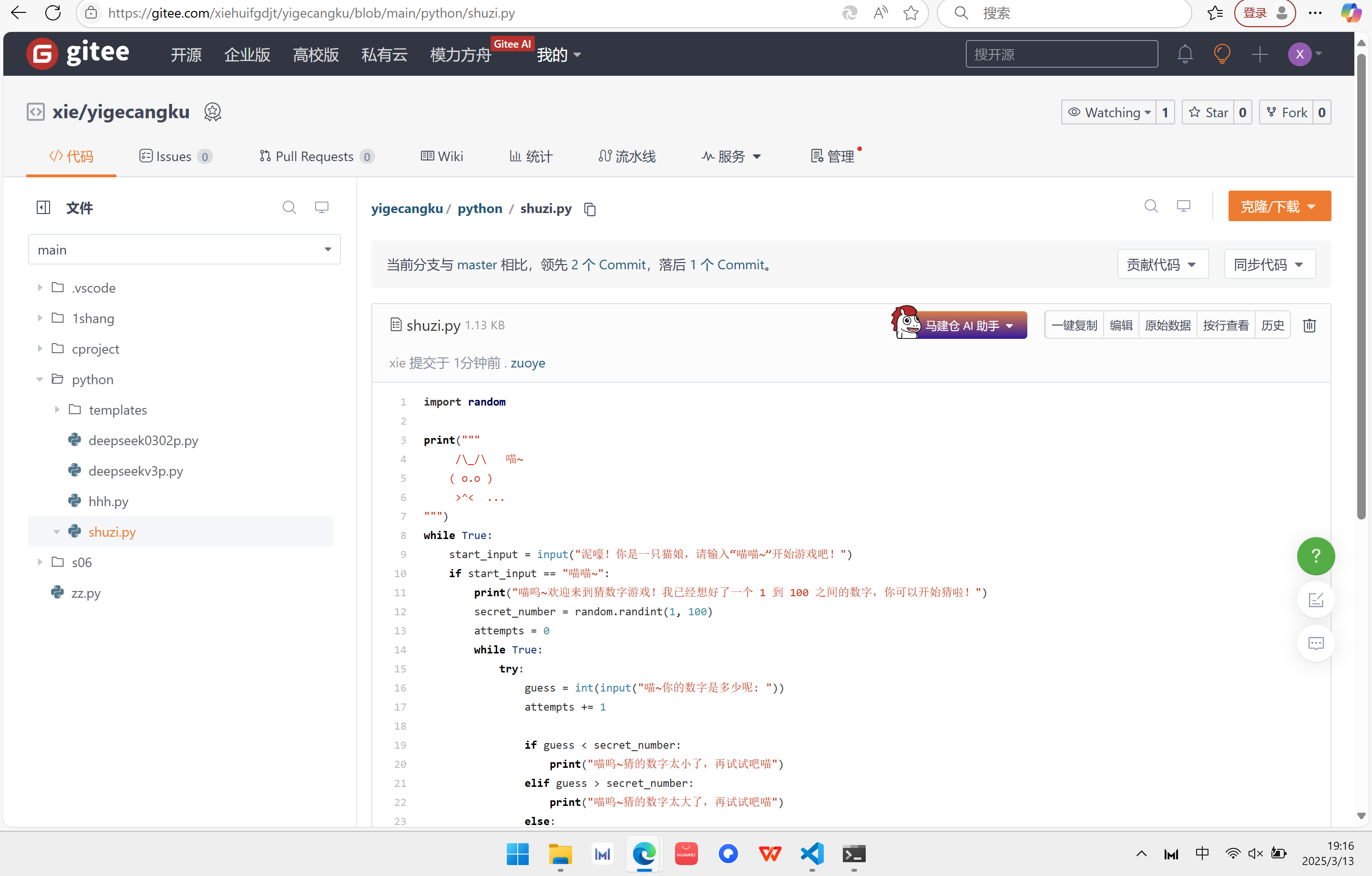Collapse the file sidebar panel icon
This screenshot has width=1372, height=876.
(43, 207)
